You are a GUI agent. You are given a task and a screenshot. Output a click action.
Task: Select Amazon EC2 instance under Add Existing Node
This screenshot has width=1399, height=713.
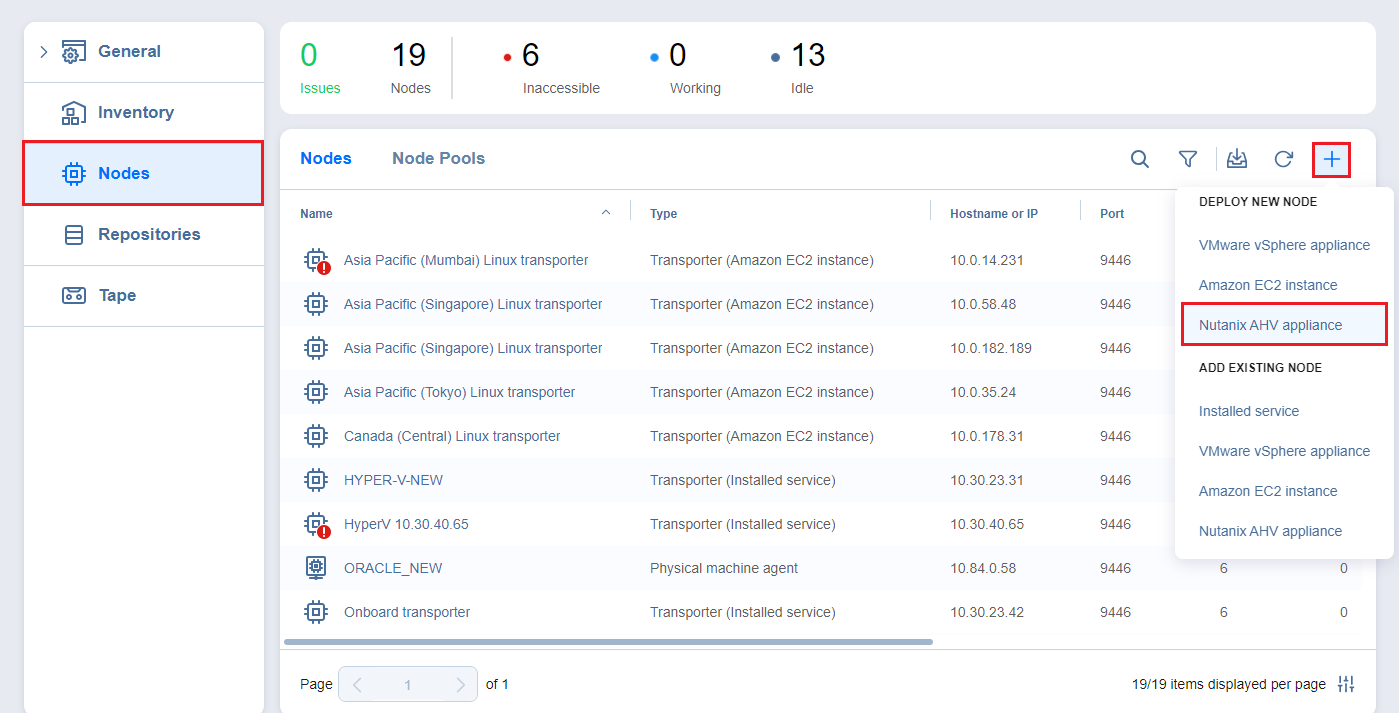coord(1267,491)
